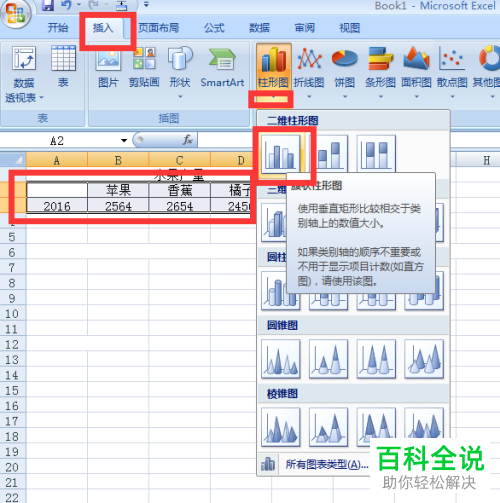
Task: Save the workbook from quick access toolbar
Action: click(48, 5)
